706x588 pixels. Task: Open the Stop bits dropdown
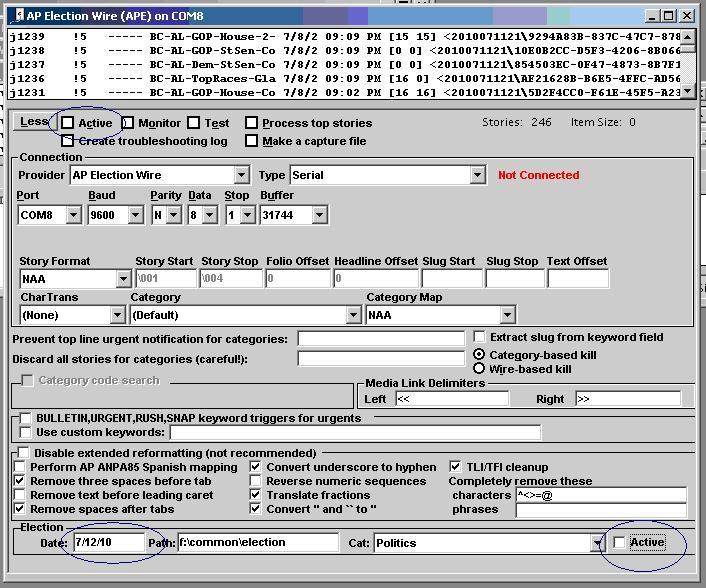tap(247, 215)
